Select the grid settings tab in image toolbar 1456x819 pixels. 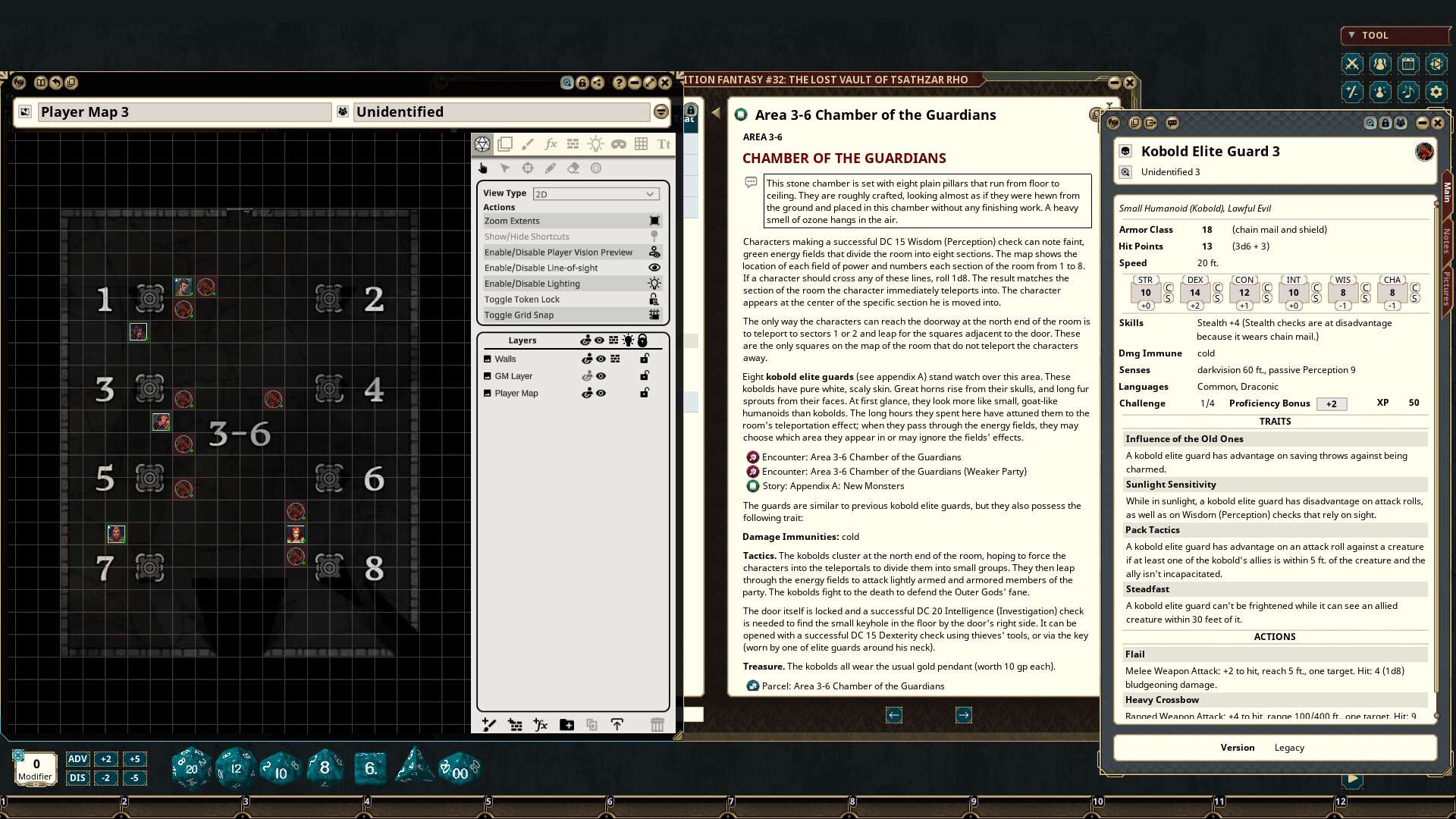point(642,144)
